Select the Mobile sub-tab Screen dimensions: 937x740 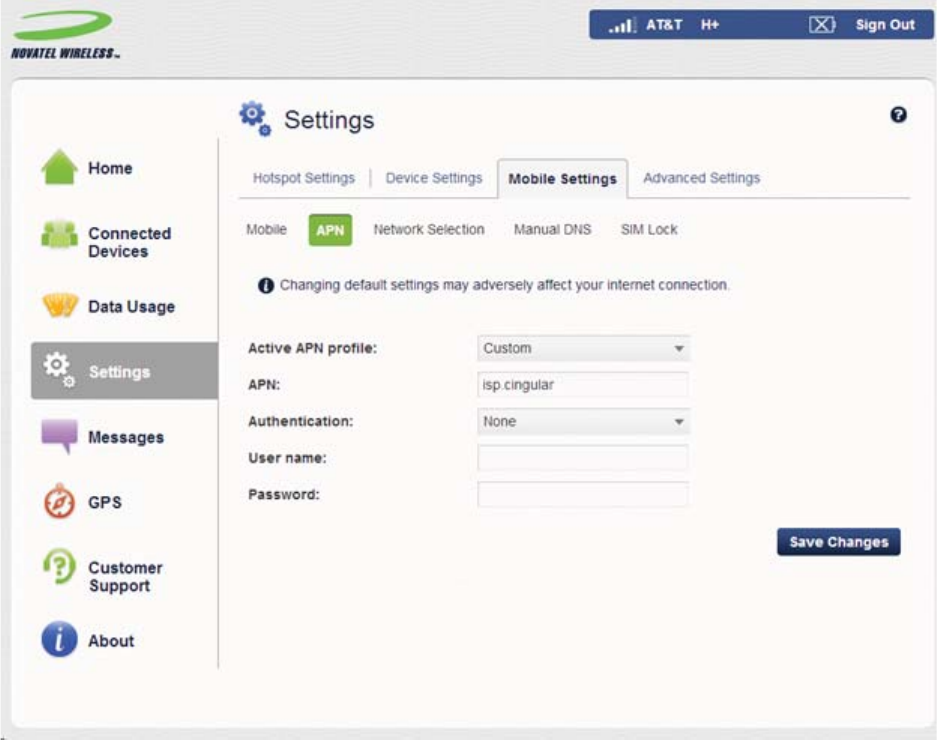coord(267,230)
